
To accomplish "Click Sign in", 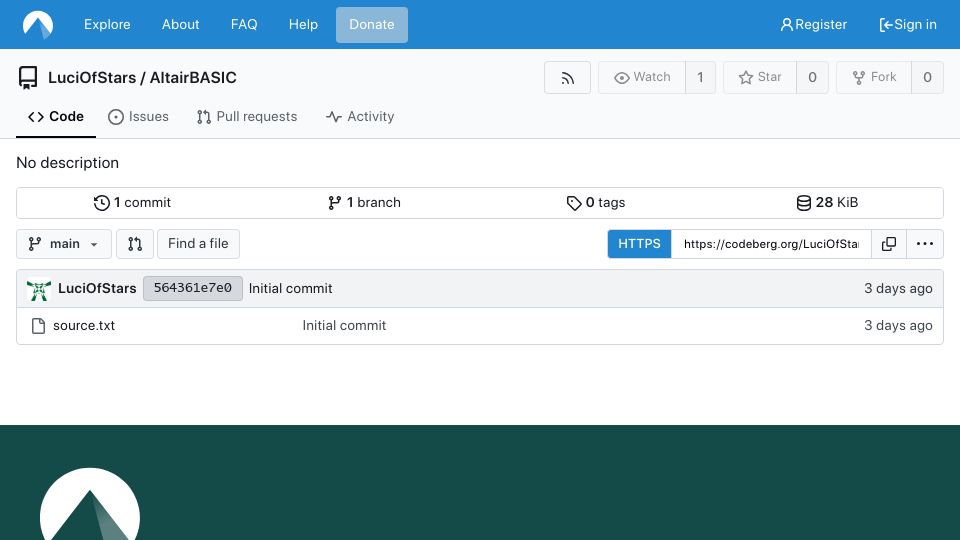I will 908,24.
